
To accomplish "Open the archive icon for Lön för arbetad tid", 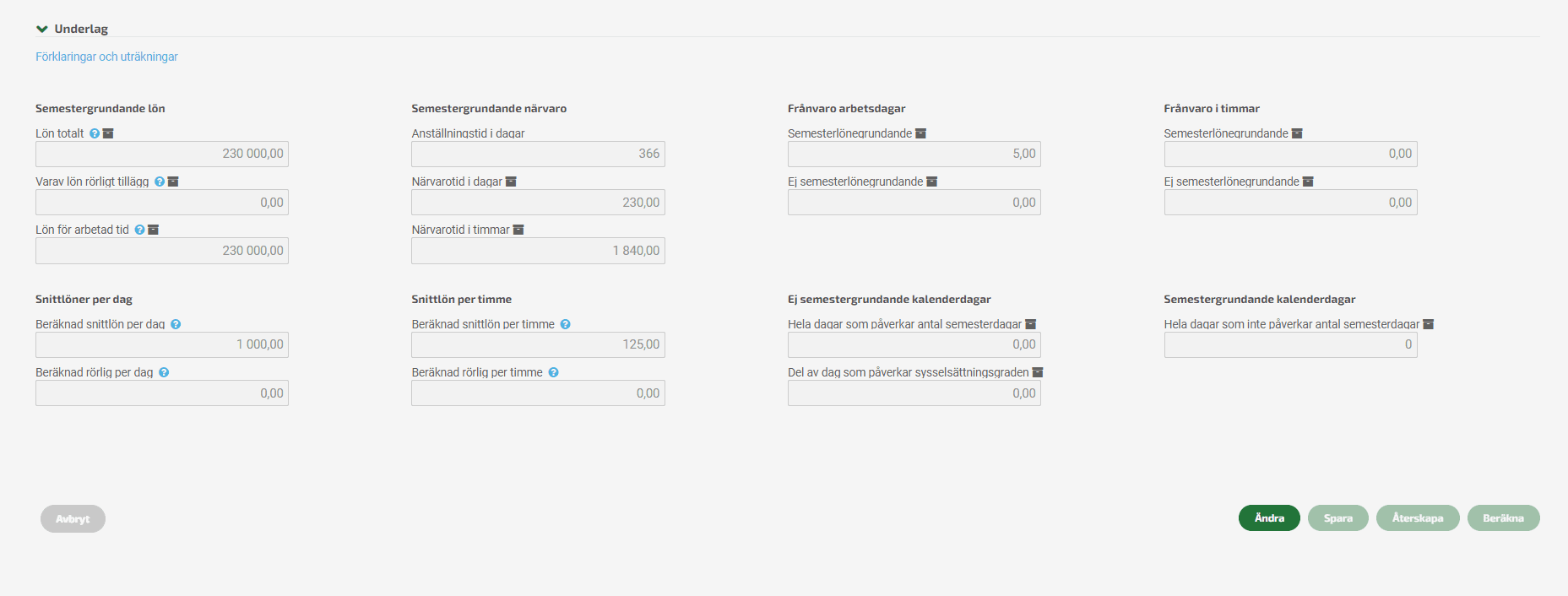I will click(x=154, y=230).
